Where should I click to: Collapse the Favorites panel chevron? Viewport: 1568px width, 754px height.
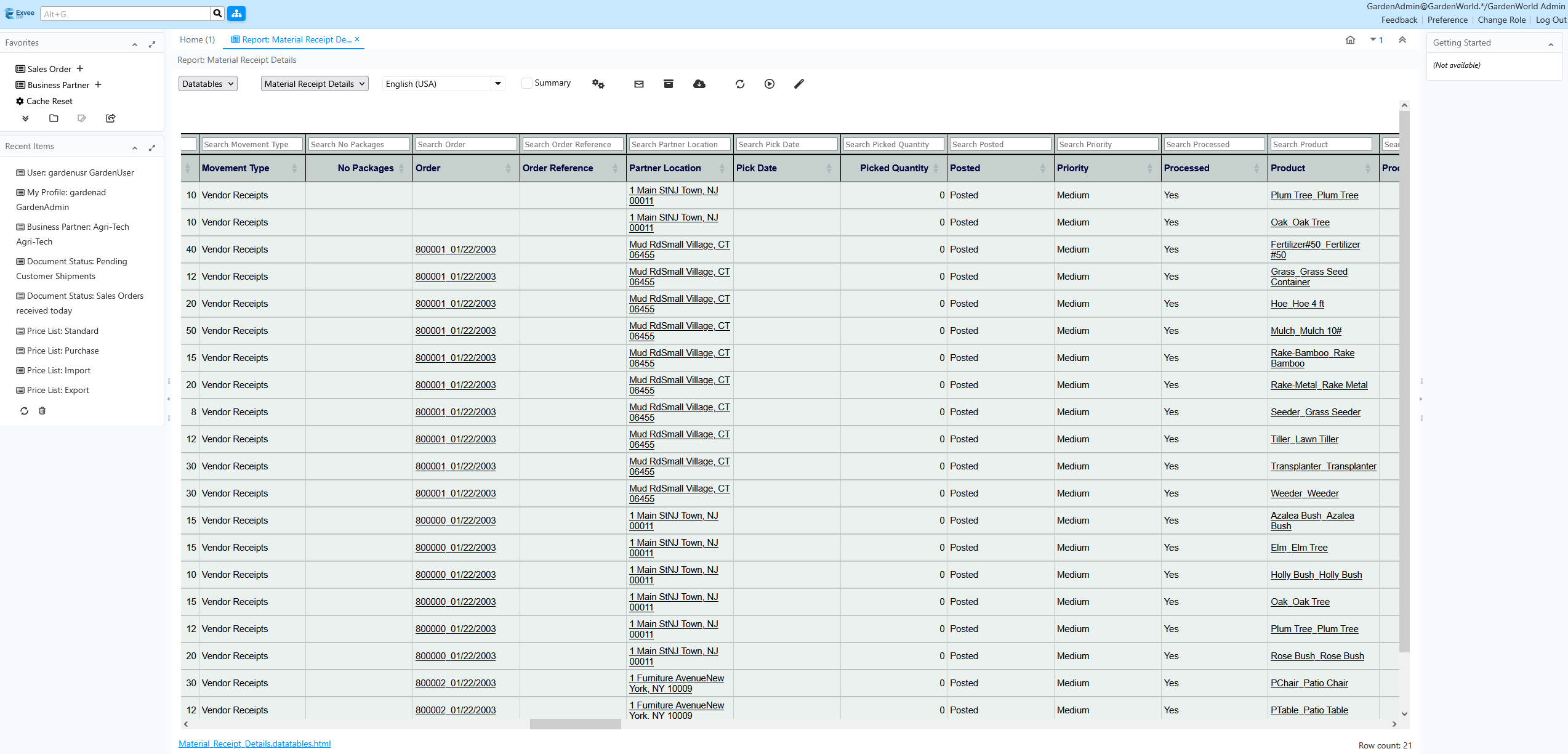[134, 44]
